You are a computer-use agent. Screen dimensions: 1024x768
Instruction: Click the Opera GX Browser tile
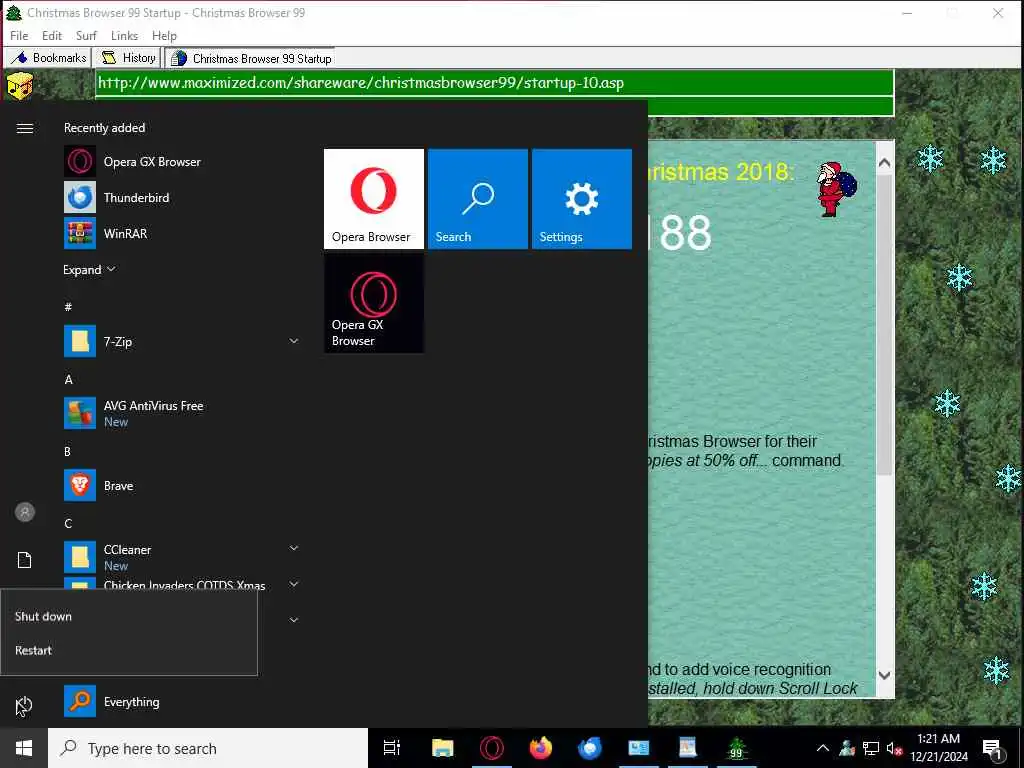(x=374, y=303)
